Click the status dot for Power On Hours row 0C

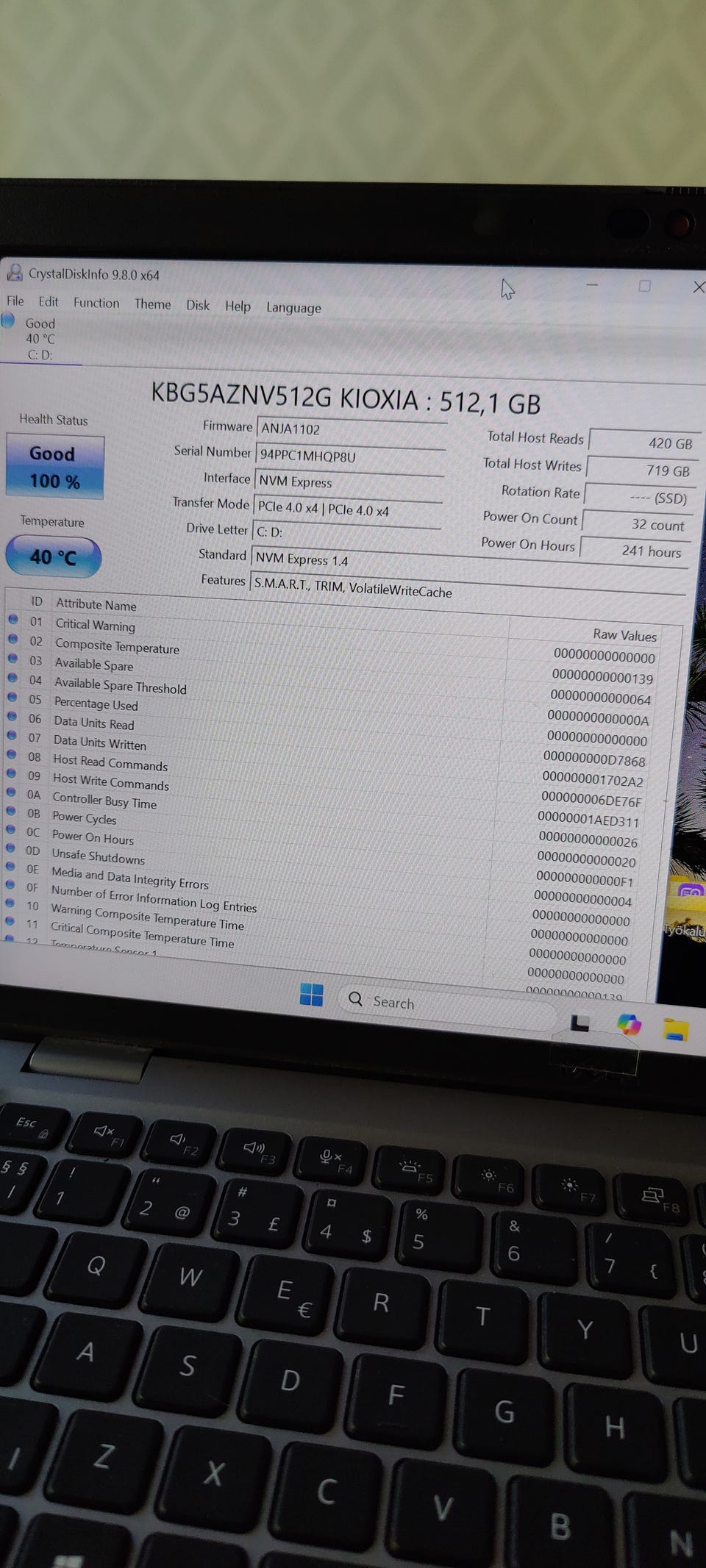point(10,830)
